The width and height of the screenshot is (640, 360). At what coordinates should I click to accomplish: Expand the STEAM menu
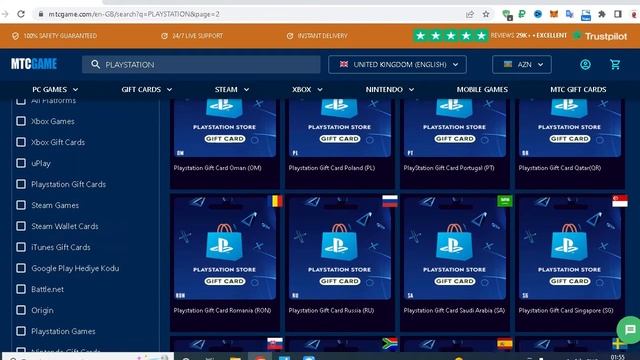(x=232, y=89)
